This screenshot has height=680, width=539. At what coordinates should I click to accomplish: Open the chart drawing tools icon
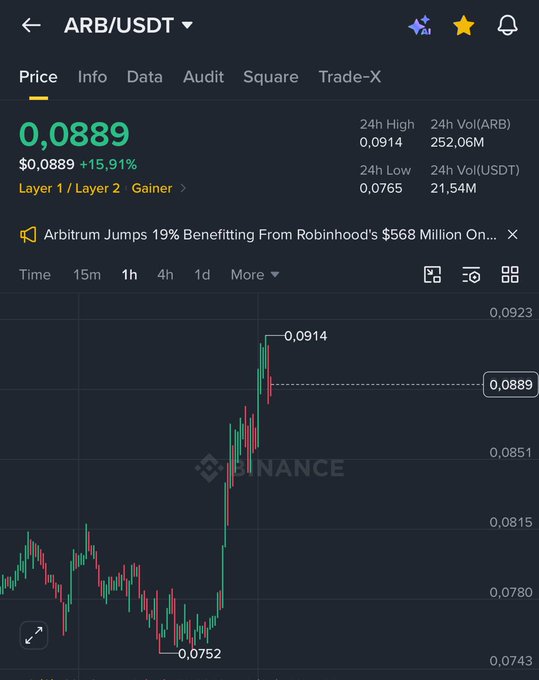[x=432, y=275]
